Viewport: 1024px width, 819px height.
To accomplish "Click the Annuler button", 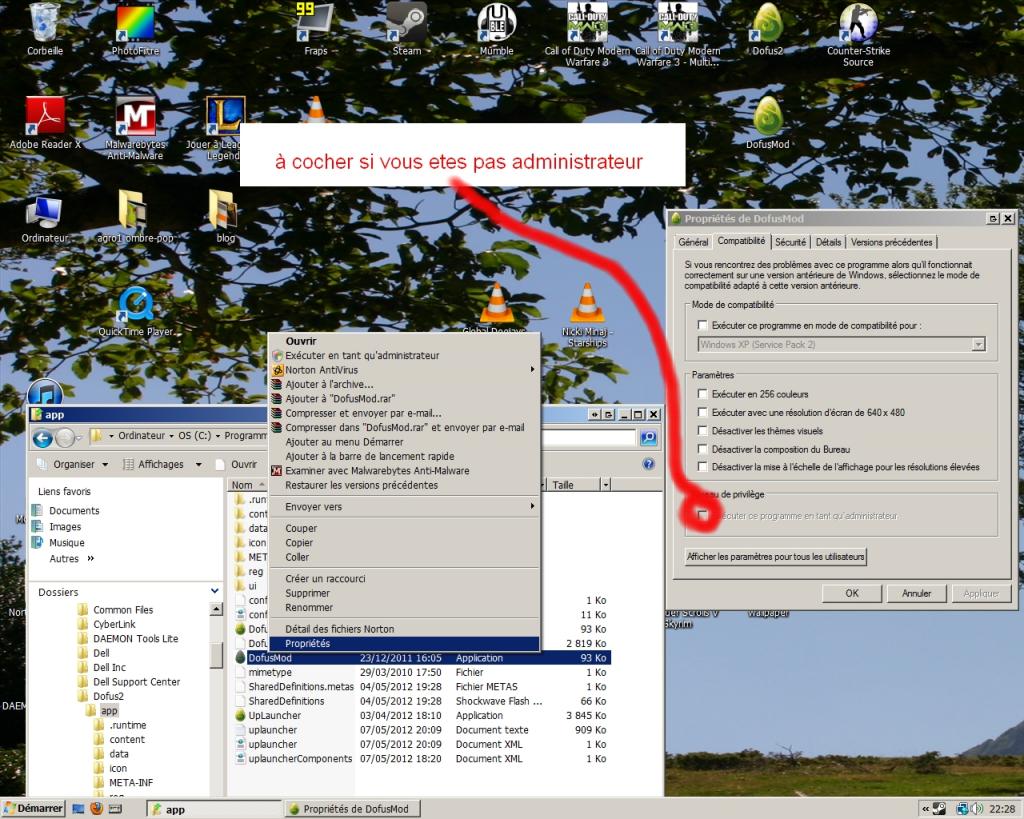I will tap(916, 593).
